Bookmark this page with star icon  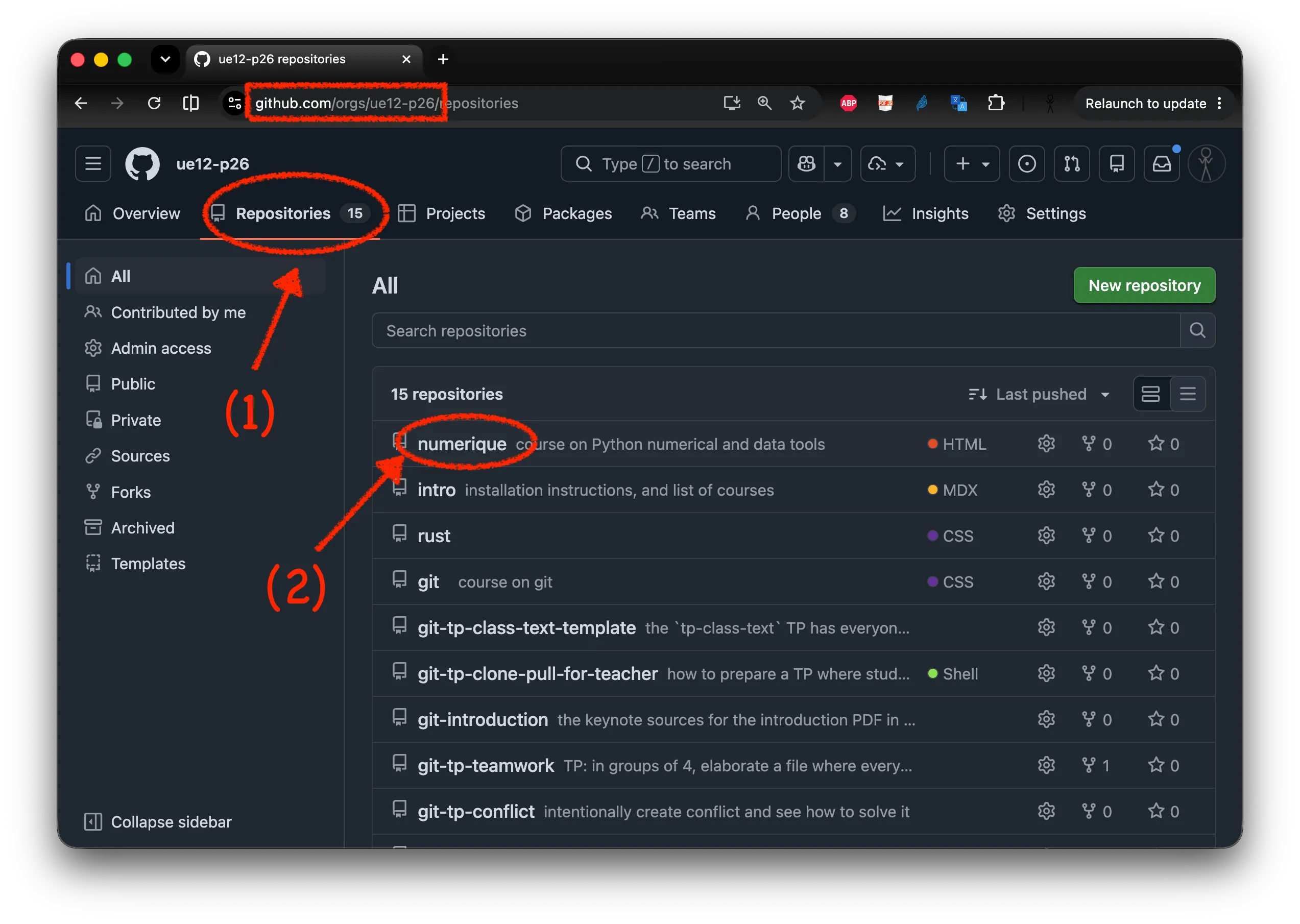pos(798,103)
